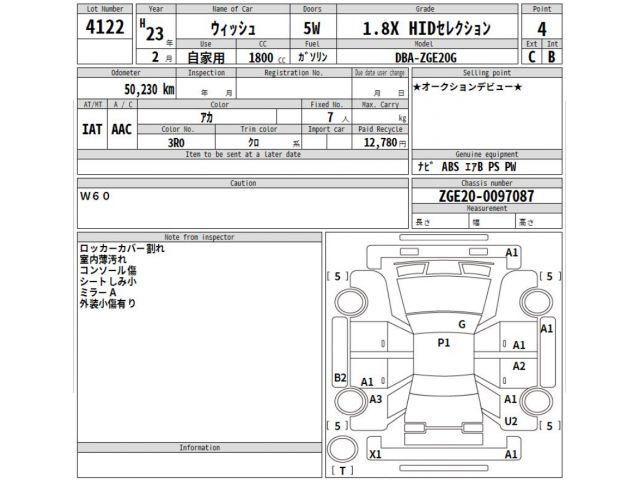The width and height of the screenshot is (640, 480).
Task: Click the doors value 5W
Action: [x=312, y=28]
